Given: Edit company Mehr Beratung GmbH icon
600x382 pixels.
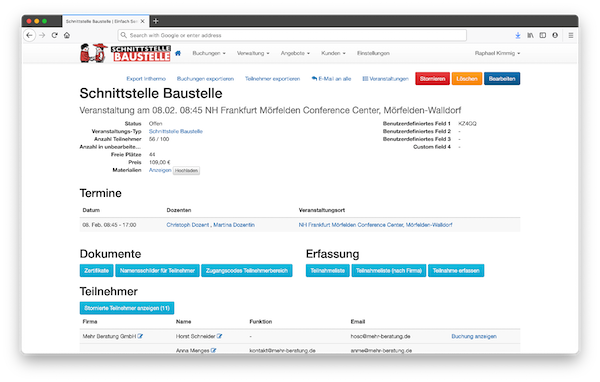Looking at the screenshot, I should 140,336.
